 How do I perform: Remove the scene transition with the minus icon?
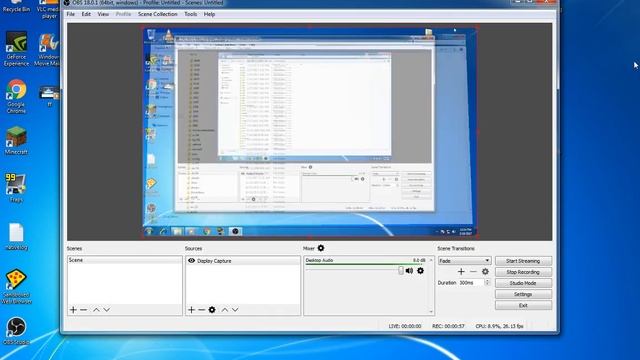click(x=473, y=271)
